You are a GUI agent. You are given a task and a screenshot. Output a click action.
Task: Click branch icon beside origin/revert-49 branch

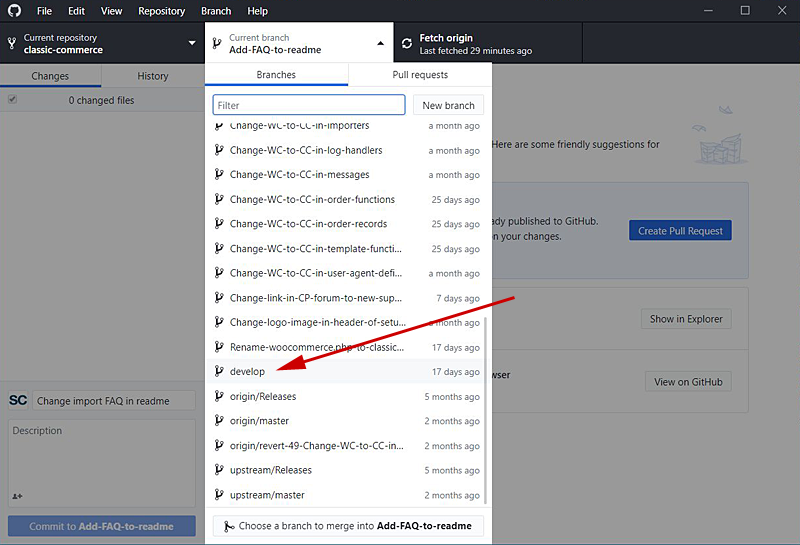(219, 445)
